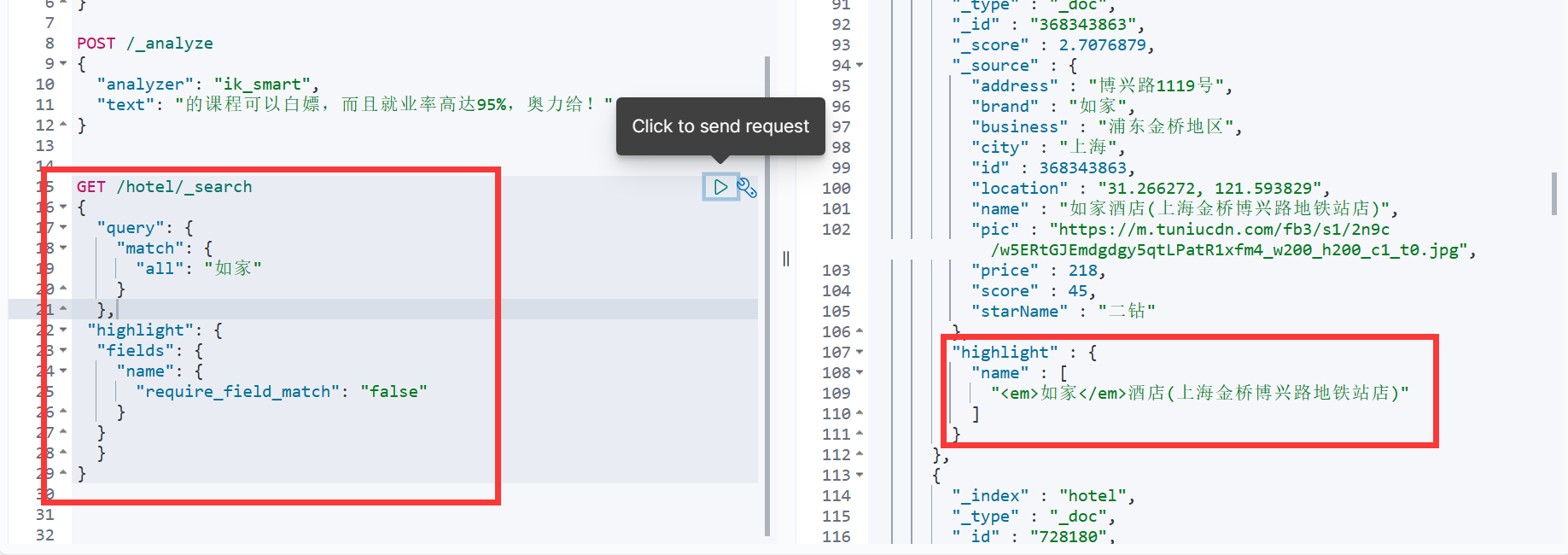Collapse fold arrow at response line 110
The image size is (1568, 555).
point(860,414)
